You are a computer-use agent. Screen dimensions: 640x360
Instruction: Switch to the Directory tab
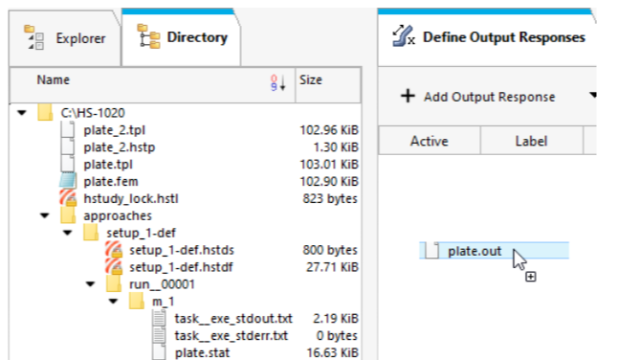[x=181, y=37]
